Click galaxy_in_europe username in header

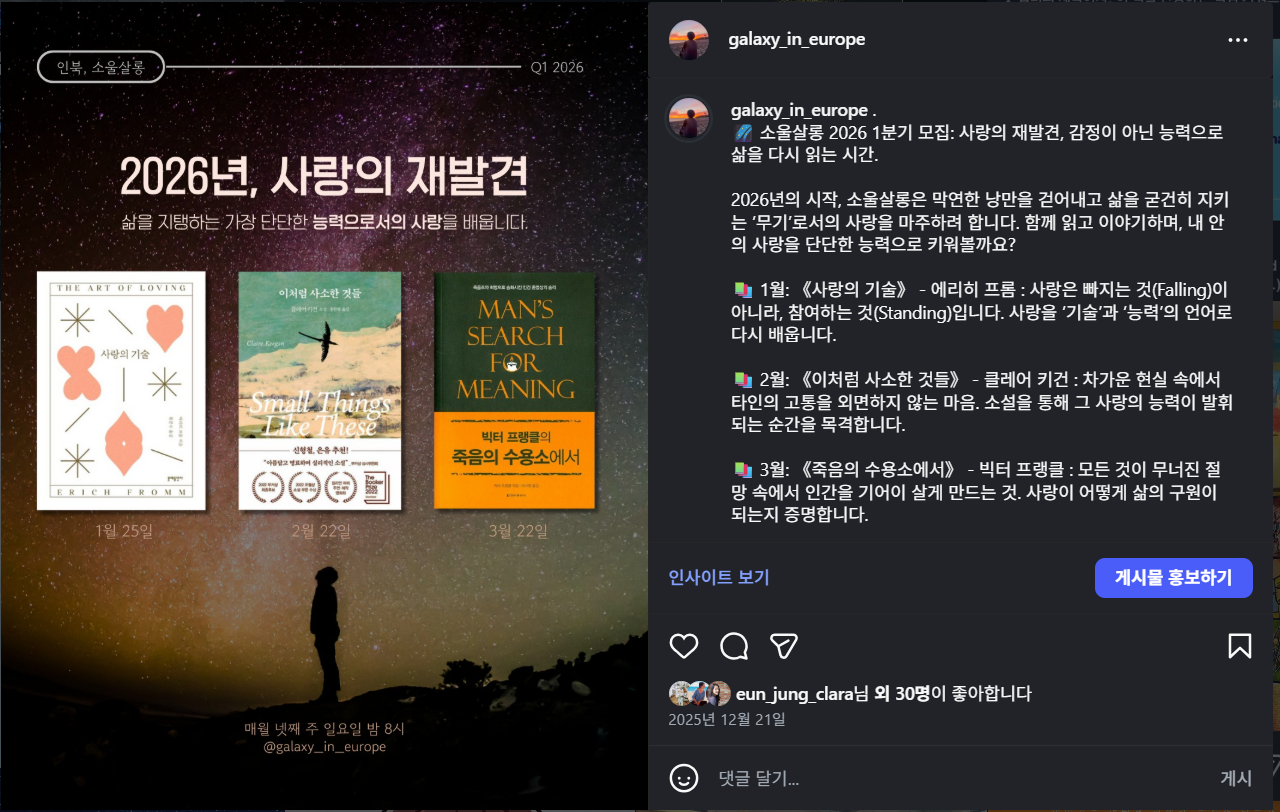[797, 40]
